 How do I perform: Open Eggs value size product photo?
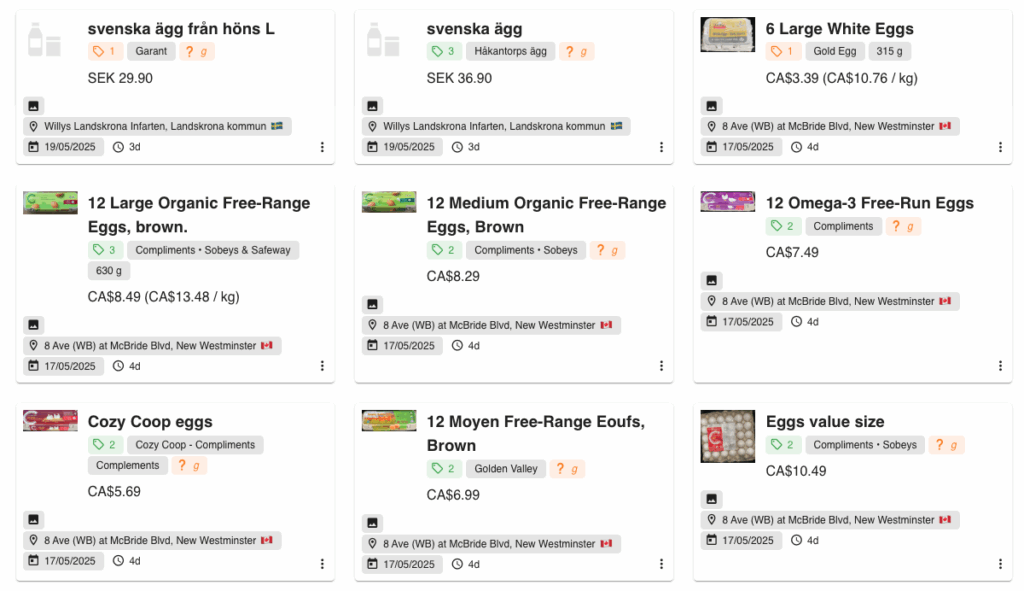[x=728, y=436]
